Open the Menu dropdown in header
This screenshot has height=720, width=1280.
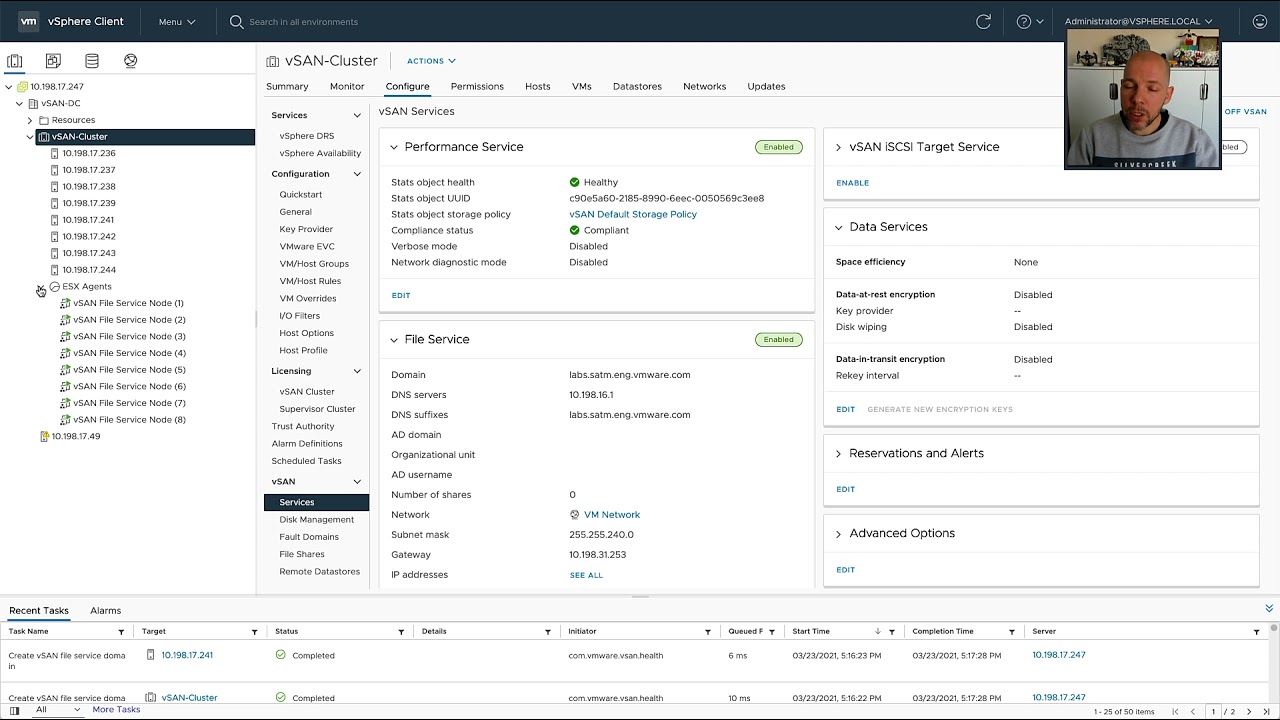pyautogui.click(x=177, y=21)
